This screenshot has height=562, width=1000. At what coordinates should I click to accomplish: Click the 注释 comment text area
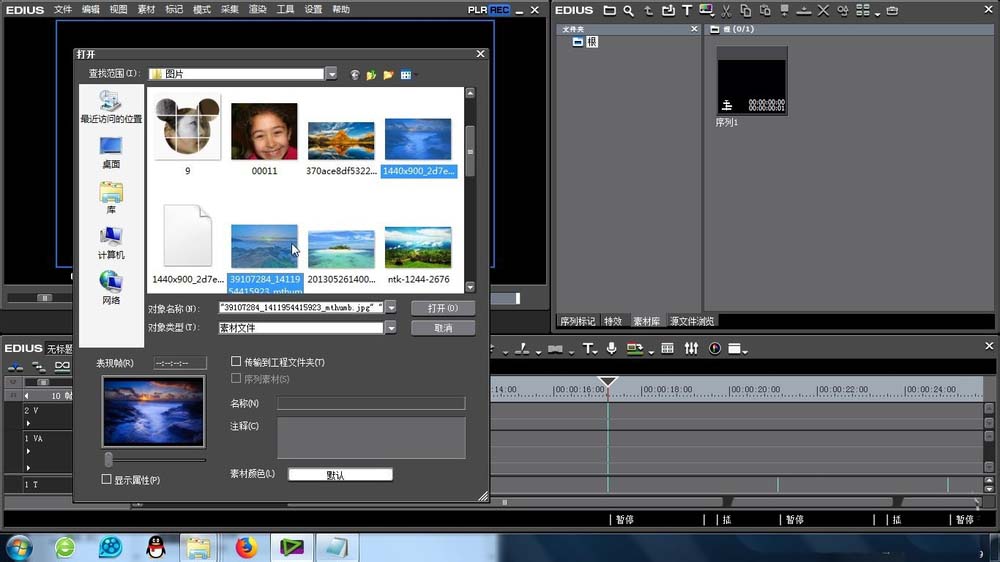pos(371,438)
